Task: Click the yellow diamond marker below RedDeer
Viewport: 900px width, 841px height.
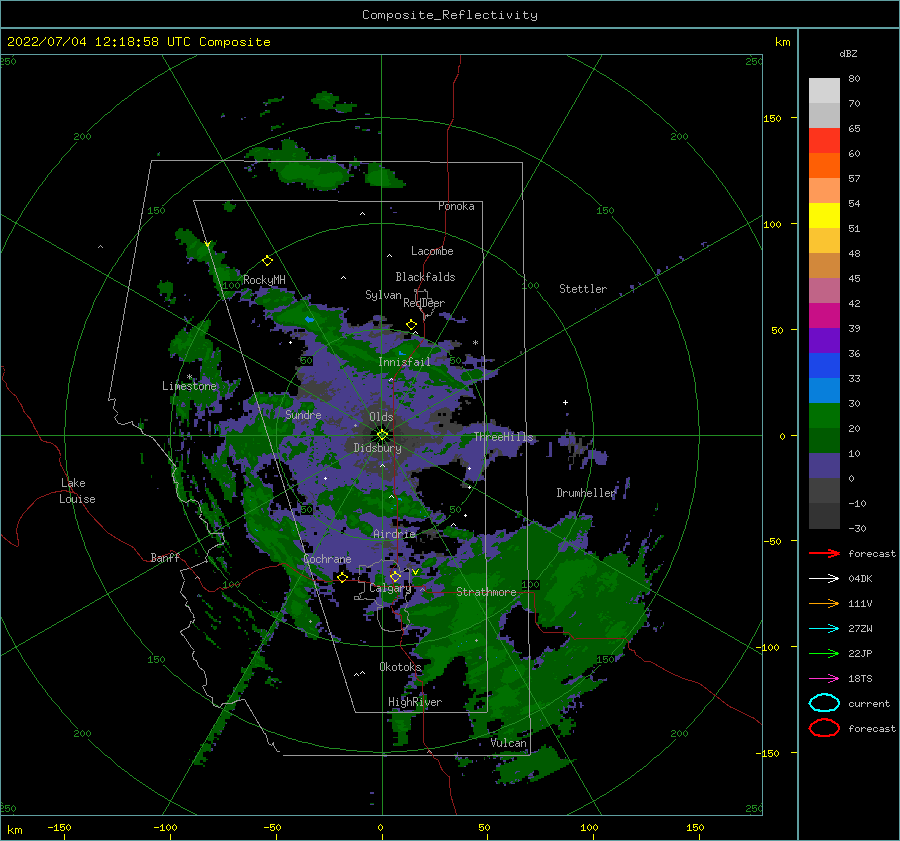Action: (x=412, y=325)
